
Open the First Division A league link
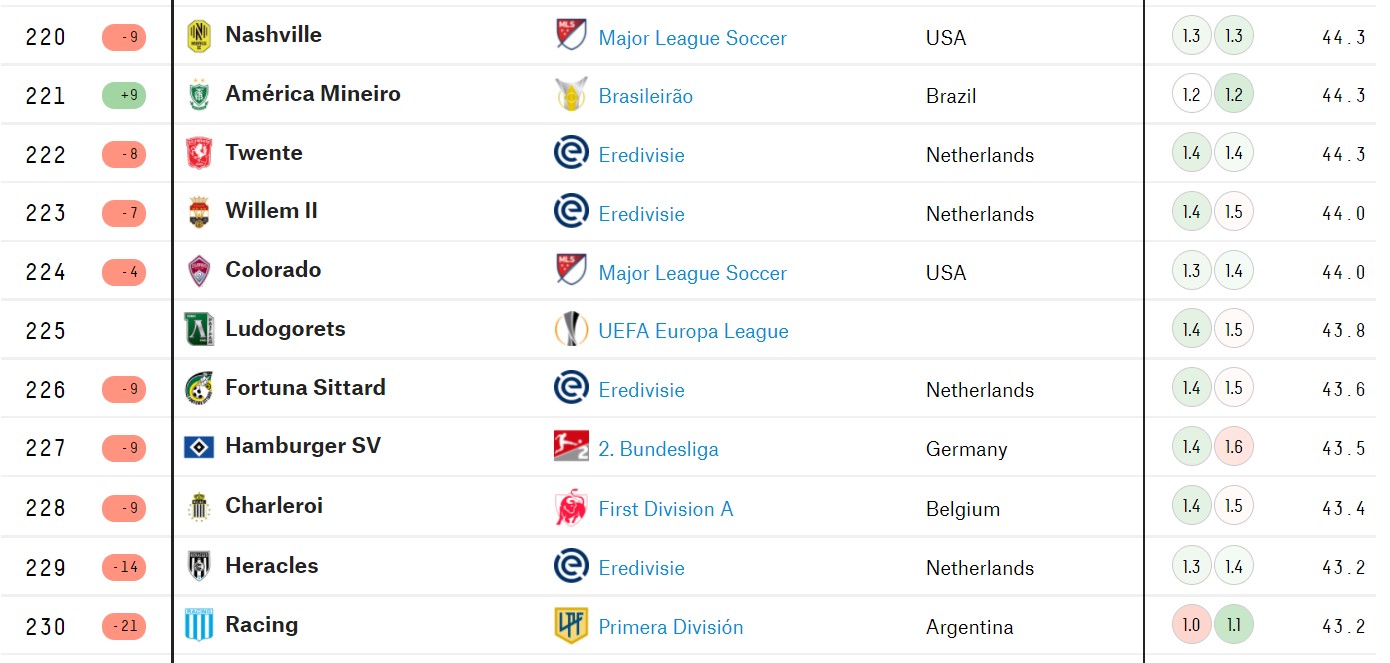point(666,509)
